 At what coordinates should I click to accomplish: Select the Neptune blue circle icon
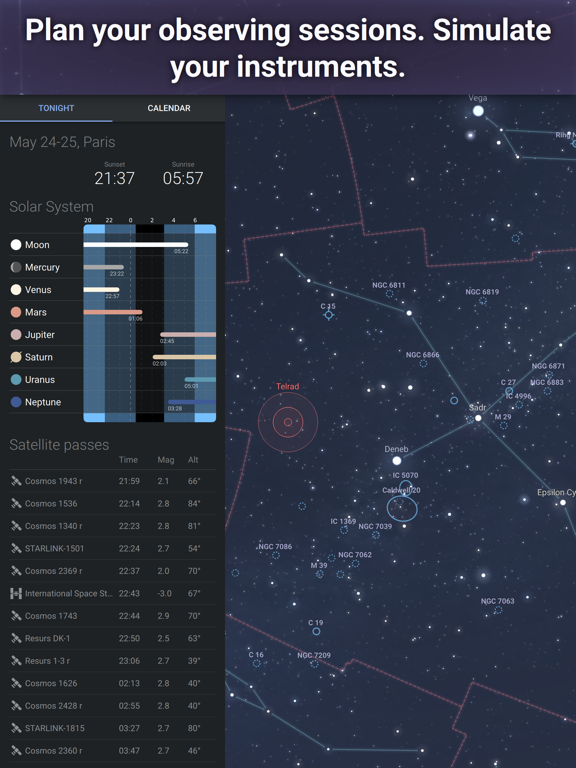point(16,402)
